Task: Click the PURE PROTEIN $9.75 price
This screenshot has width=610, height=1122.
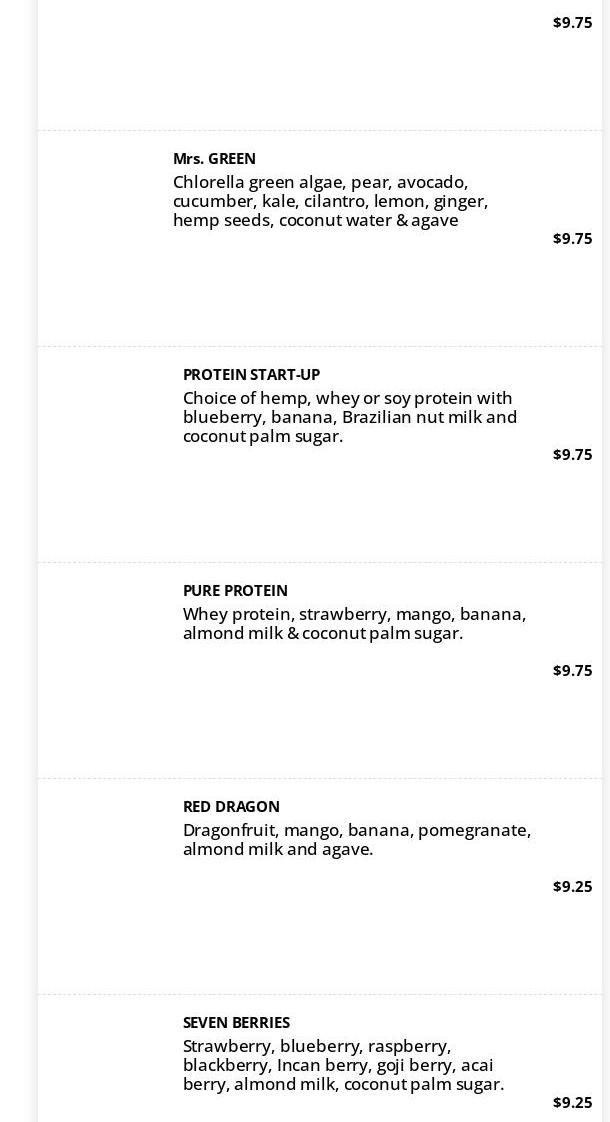Action: (x=572, y=671)
